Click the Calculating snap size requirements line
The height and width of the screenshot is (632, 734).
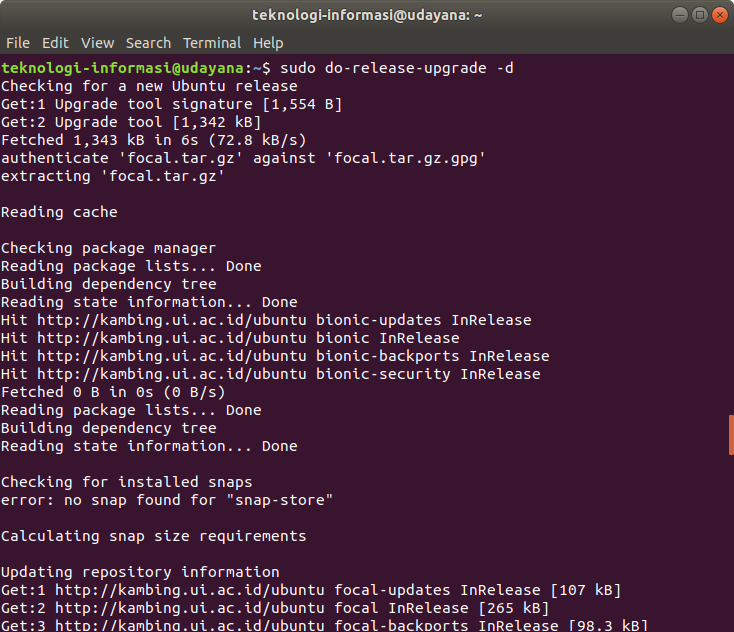pos(154,536)
